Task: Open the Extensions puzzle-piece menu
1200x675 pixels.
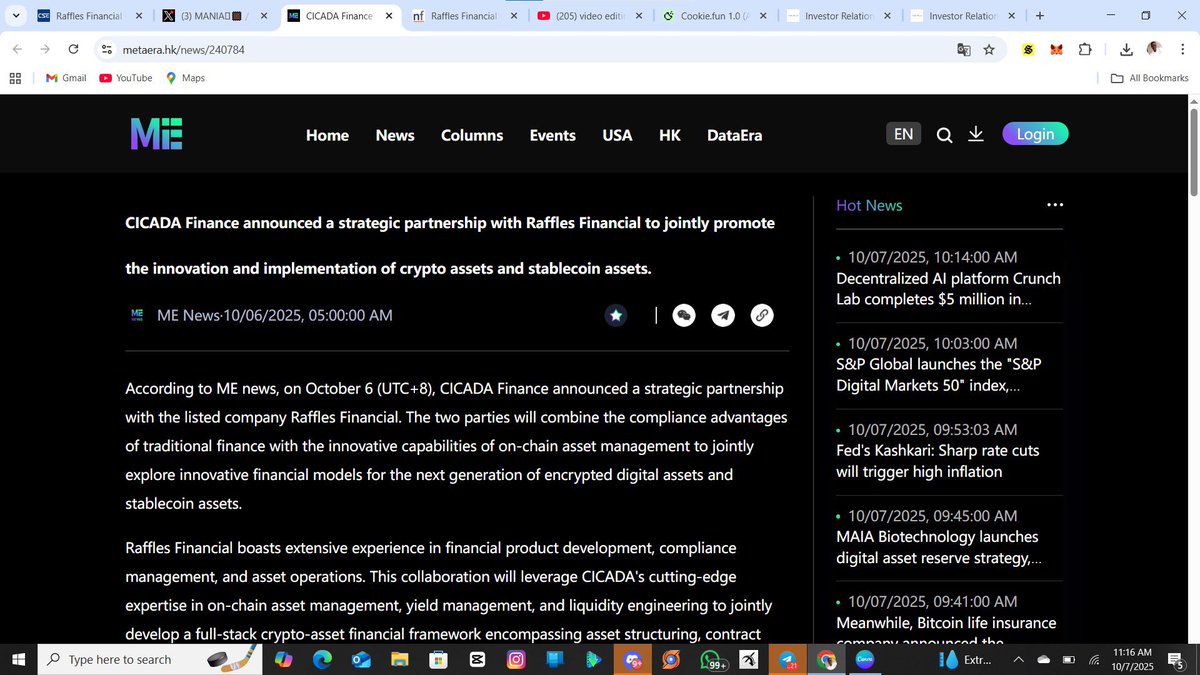Action: click(x=1085, y=49)
